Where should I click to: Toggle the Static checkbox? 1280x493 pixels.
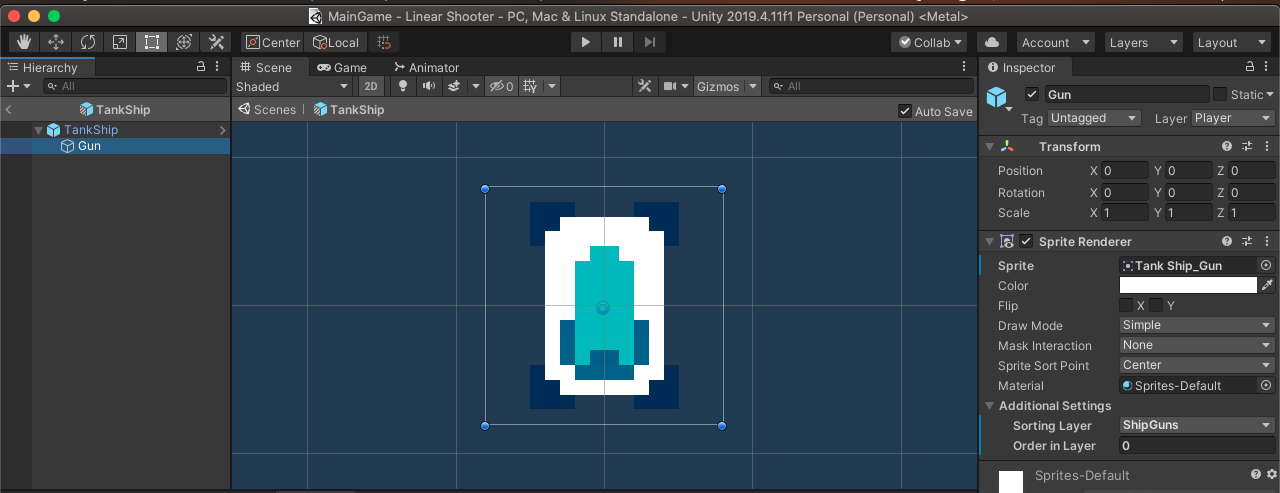pos(1220,94)
